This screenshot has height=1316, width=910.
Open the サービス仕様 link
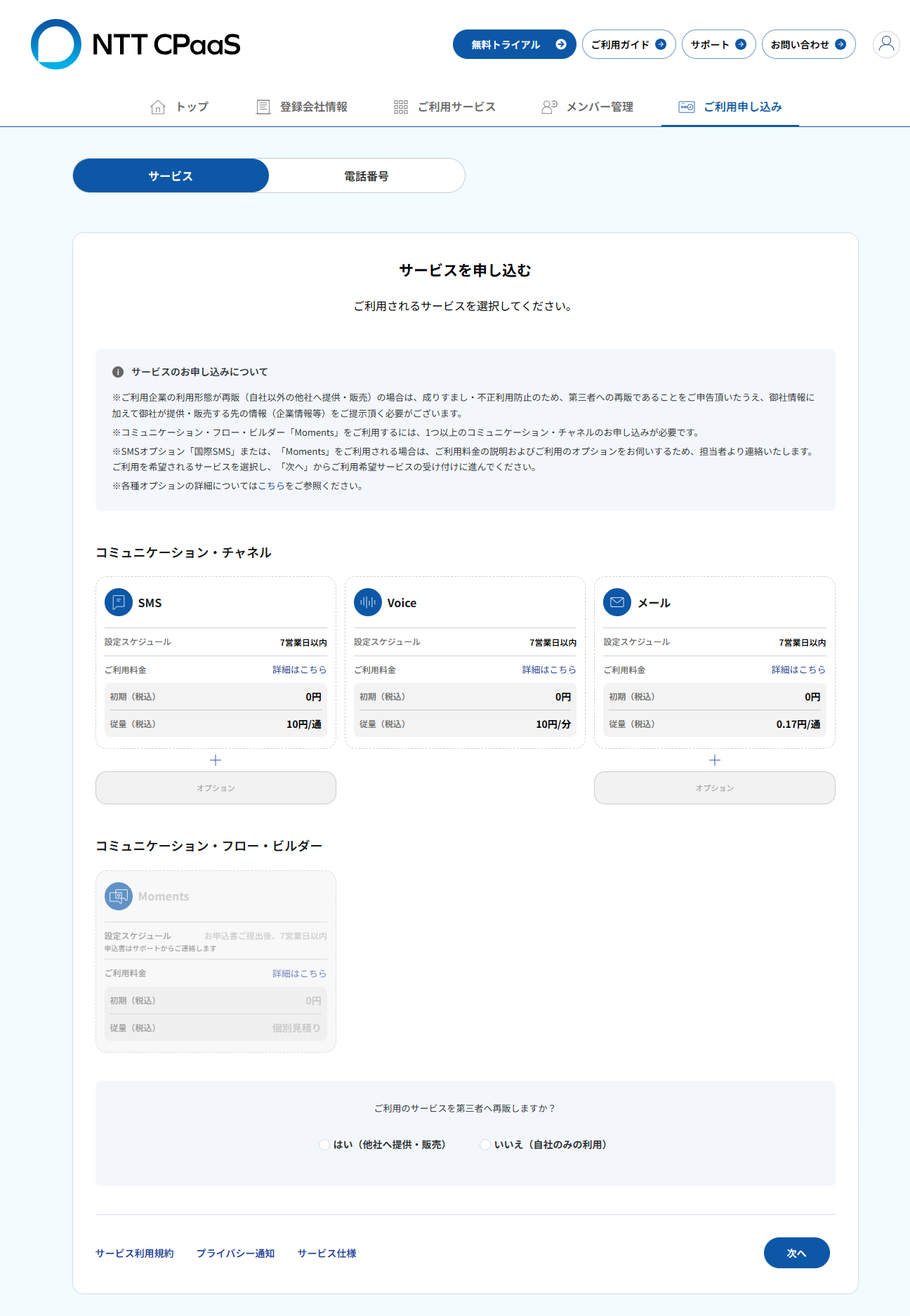pos(327,1254)
